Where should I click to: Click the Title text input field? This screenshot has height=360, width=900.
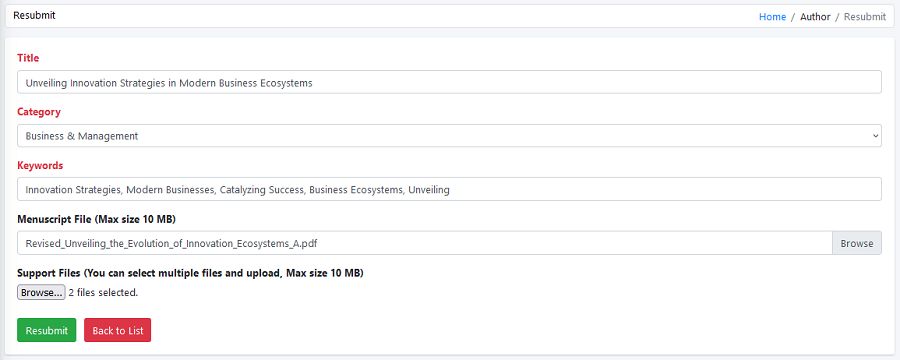449,82
